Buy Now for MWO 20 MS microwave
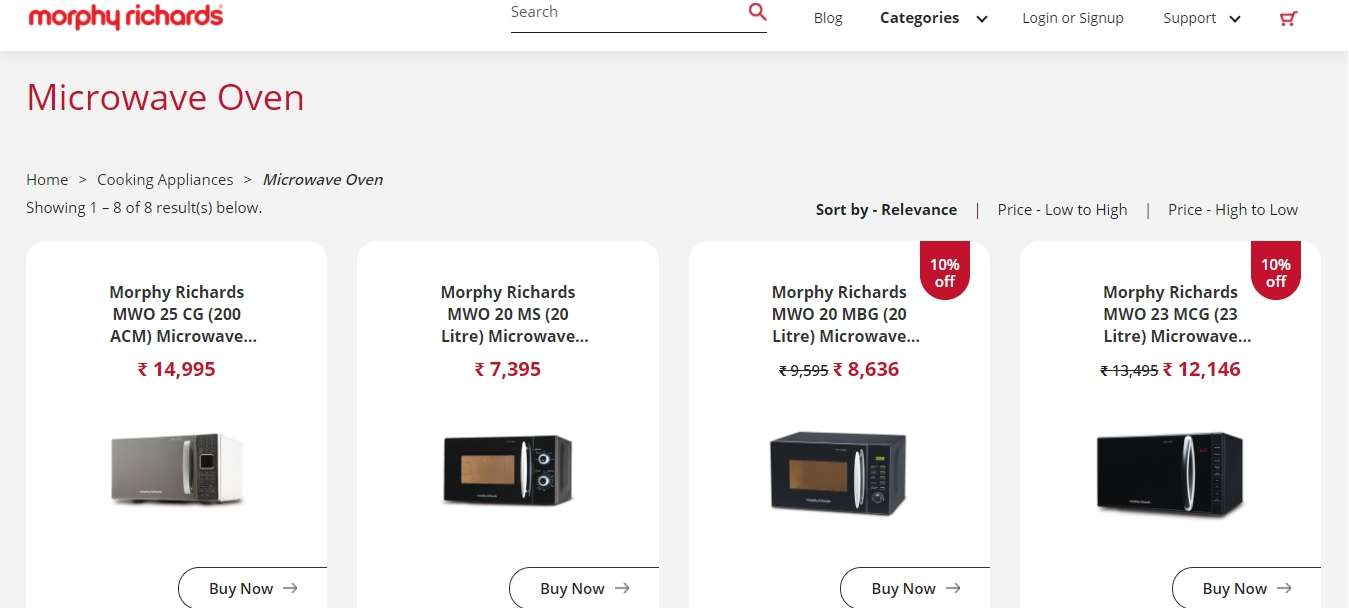The image size is (1349, 608). [x=584, y=588]
